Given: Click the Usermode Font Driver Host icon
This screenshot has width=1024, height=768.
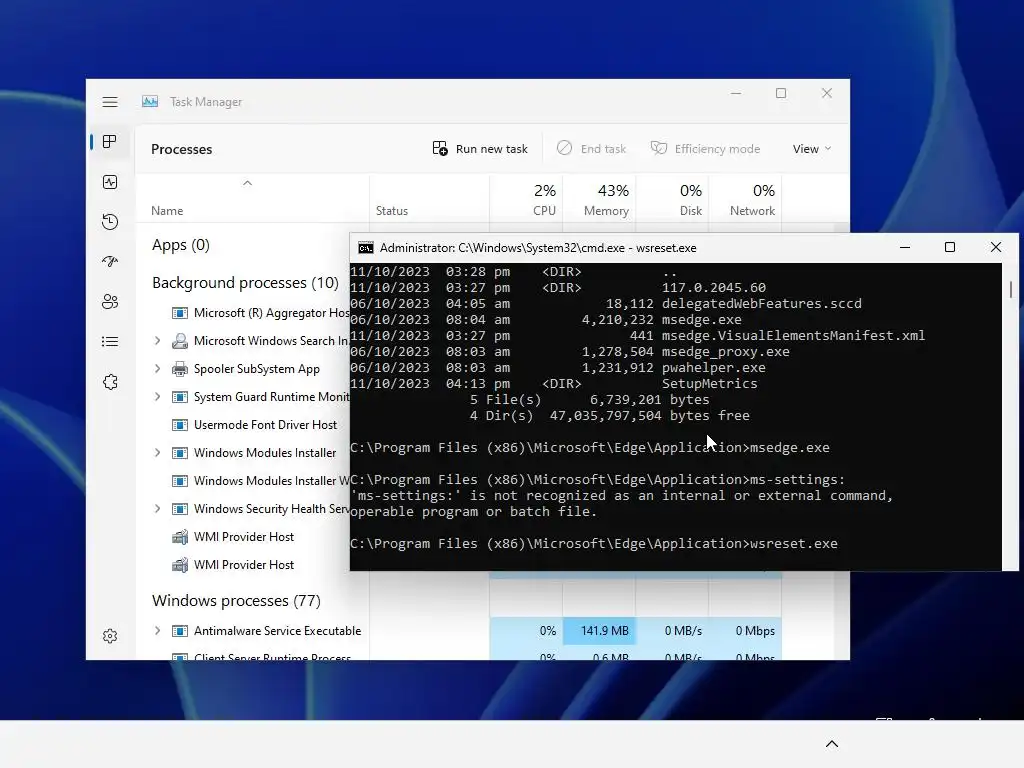Looking at the screenshot, I should [x=180, y=425].
